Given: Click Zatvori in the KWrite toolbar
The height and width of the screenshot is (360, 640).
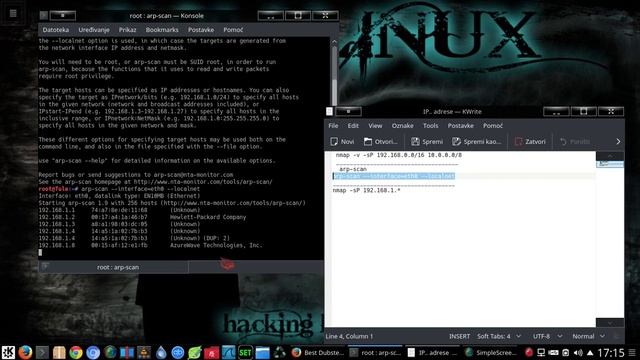Looking at the screenshot, I should (530, 142).
